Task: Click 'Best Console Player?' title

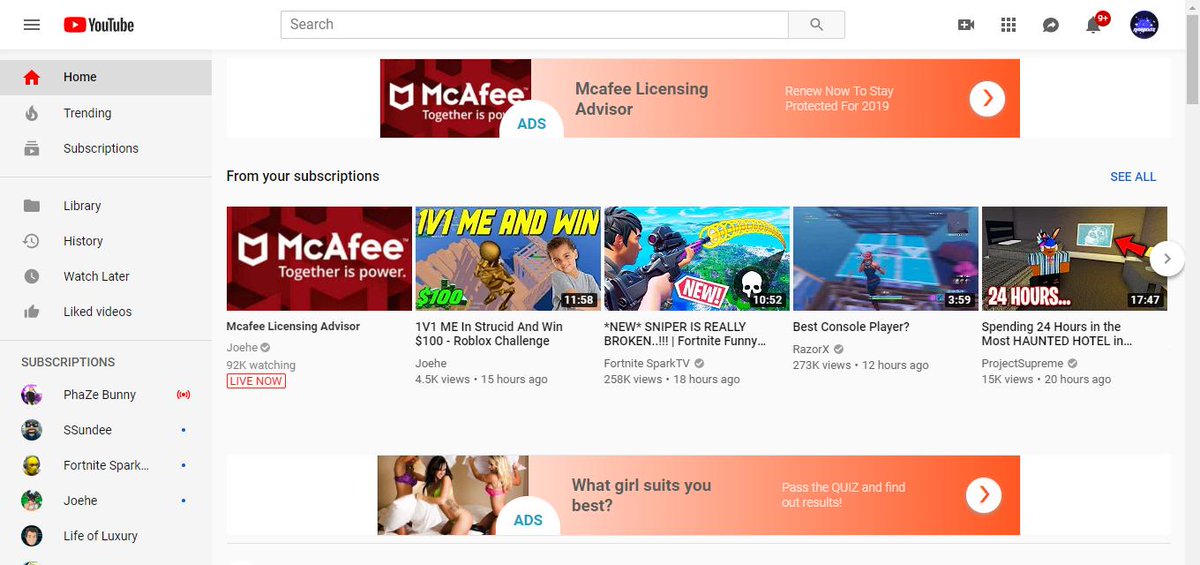Action: [851, 327]
